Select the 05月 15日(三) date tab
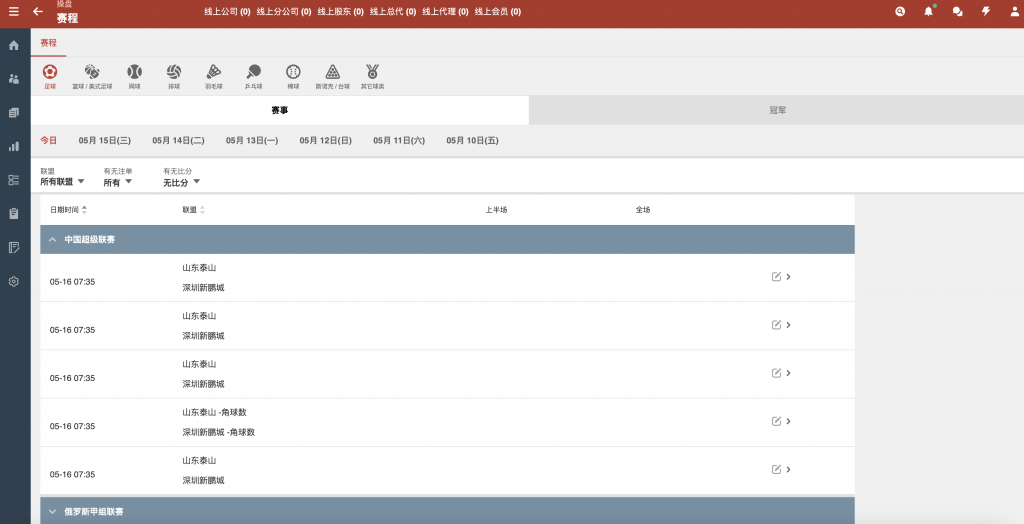The width and height of the screenshot is (1024, 524). coord(105,141)
